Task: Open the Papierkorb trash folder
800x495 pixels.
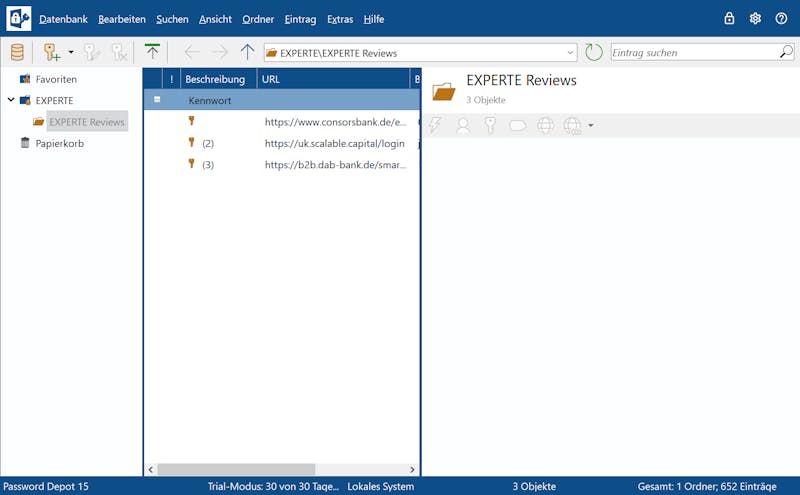Action: [59, 143]
